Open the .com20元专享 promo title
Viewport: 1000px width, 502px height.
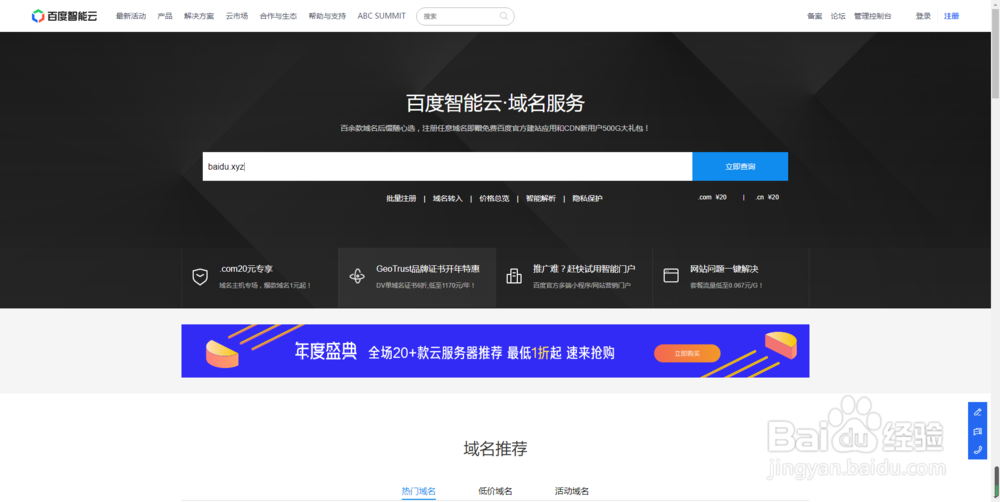(246, 269)
